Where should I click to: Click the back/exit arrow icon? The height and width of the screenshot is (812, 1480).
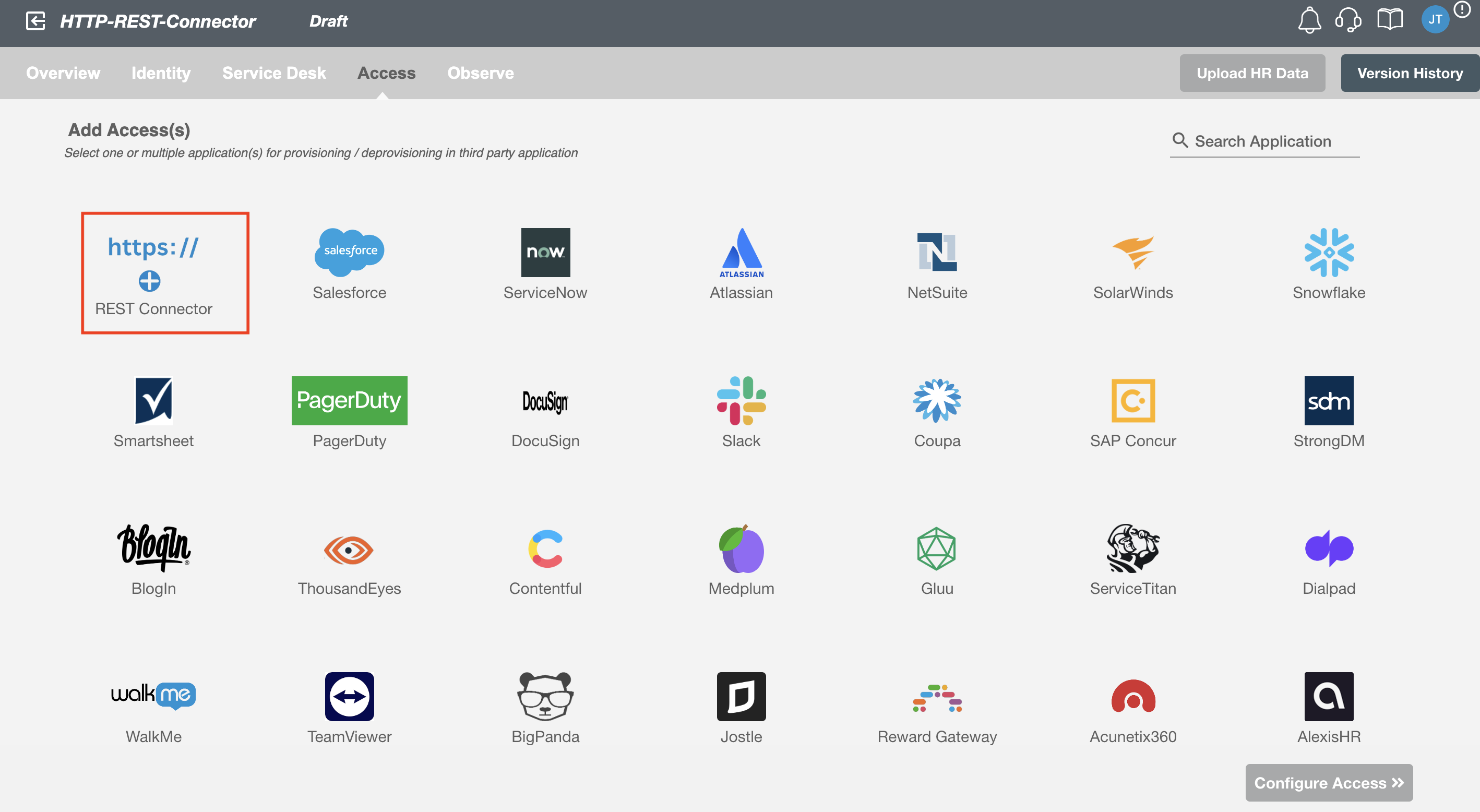[x=35, y=21]
